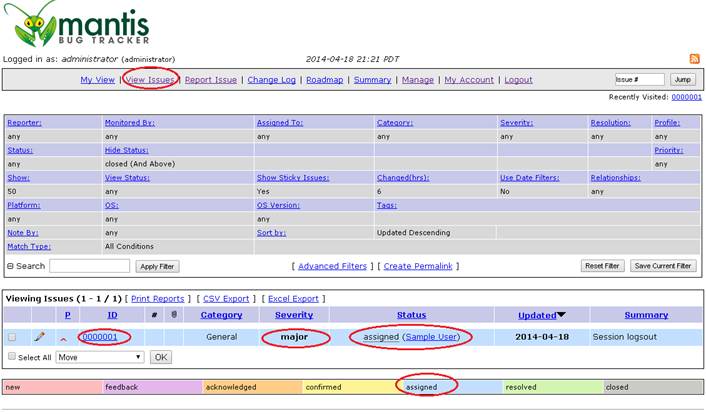Enable the Select All checkbox
This screenshot has width=706, height=414.
tap(12, 357)
